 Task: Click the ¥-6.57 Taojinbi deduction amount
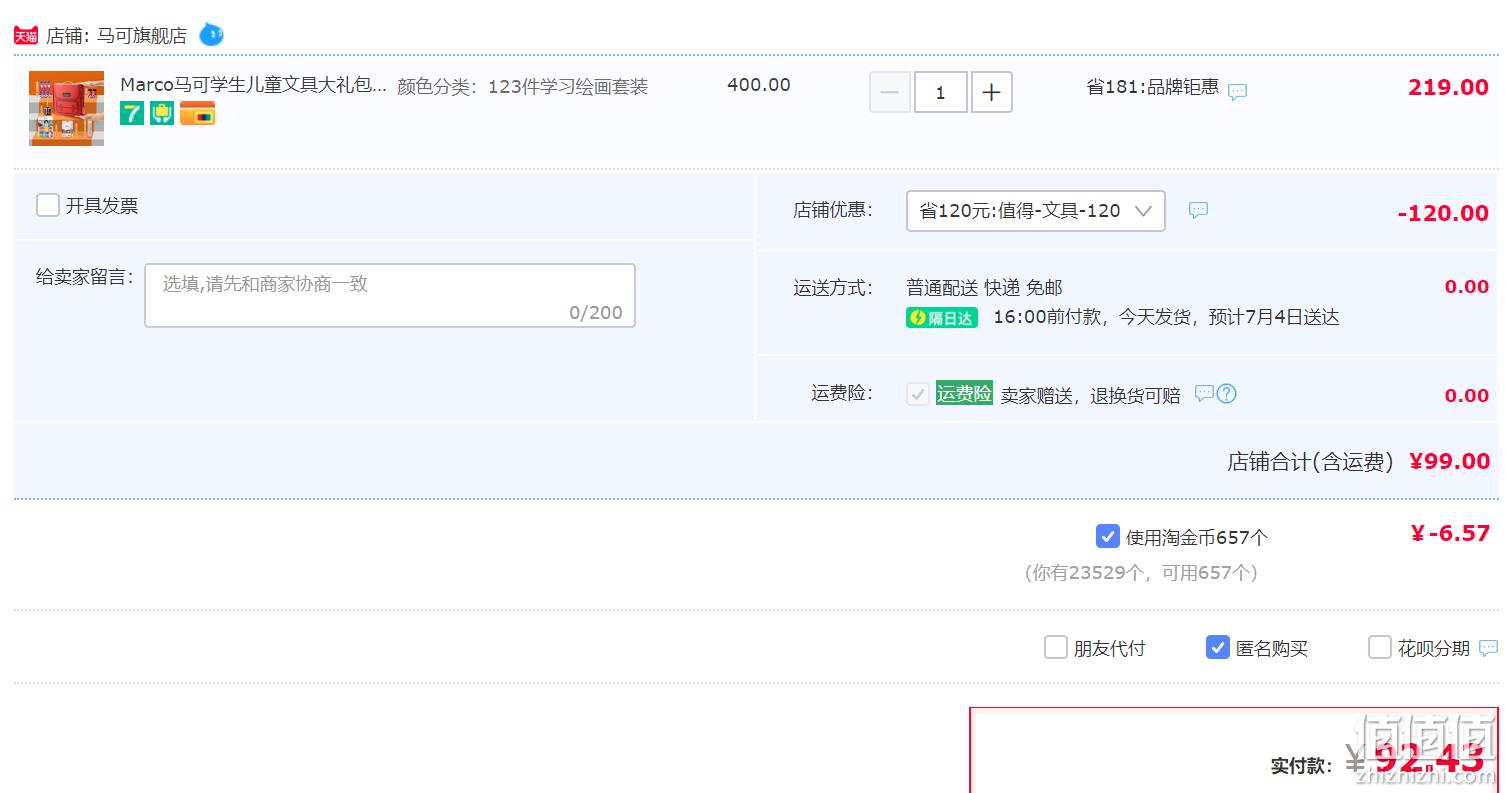1450,533
